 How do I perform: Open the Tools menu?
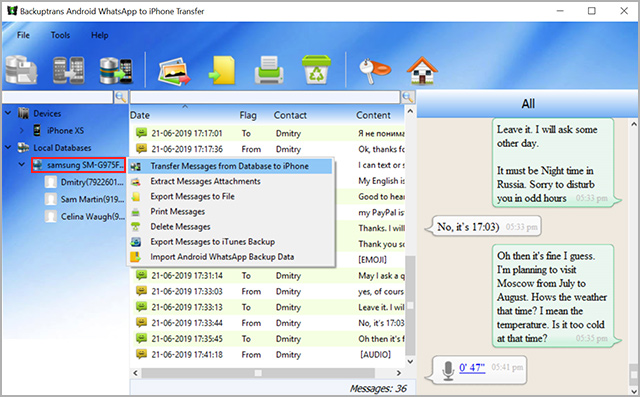pyautogui.click(x=60, y=35)
